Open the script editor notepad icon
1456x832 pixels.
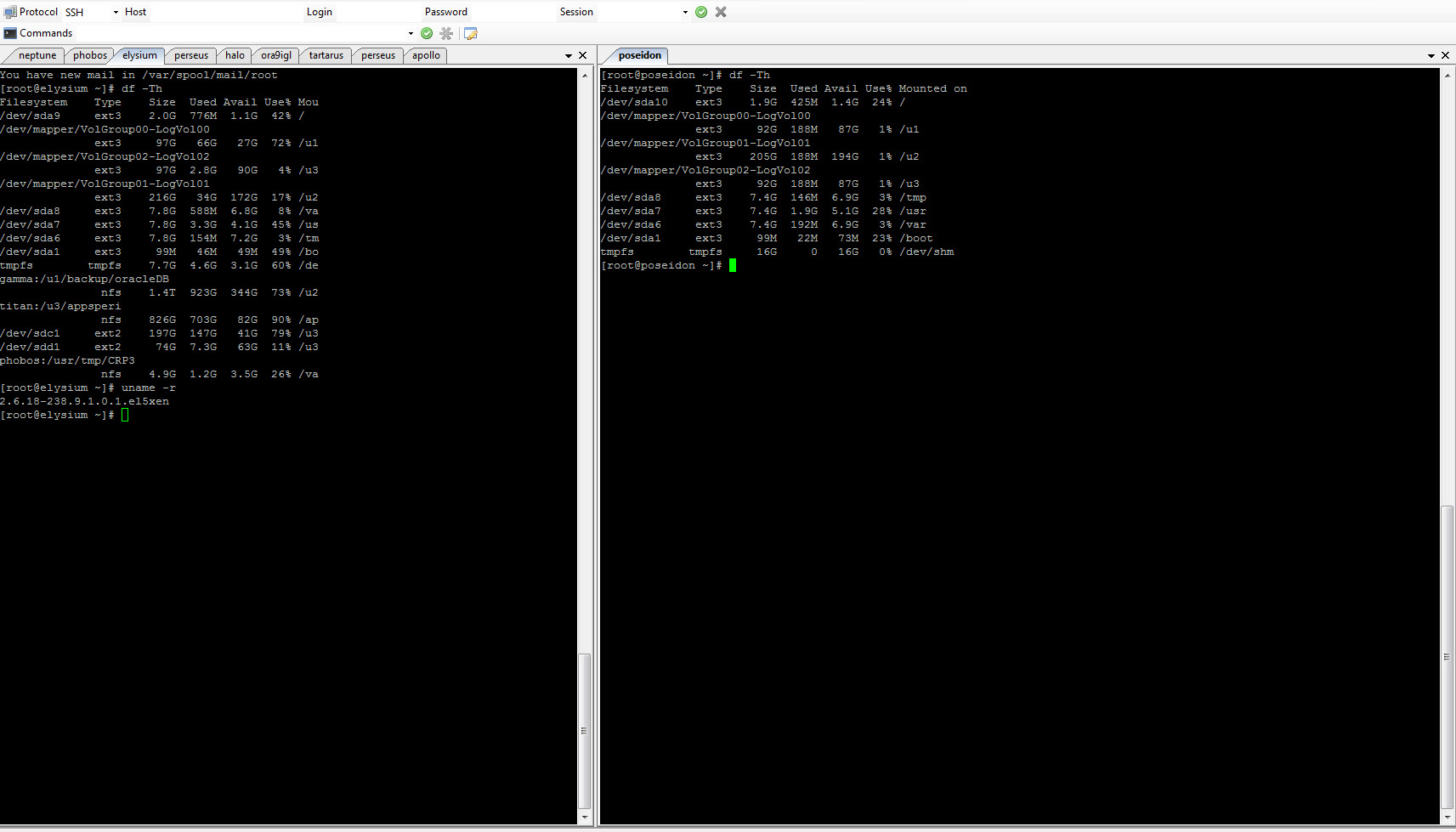coord(471,33)
